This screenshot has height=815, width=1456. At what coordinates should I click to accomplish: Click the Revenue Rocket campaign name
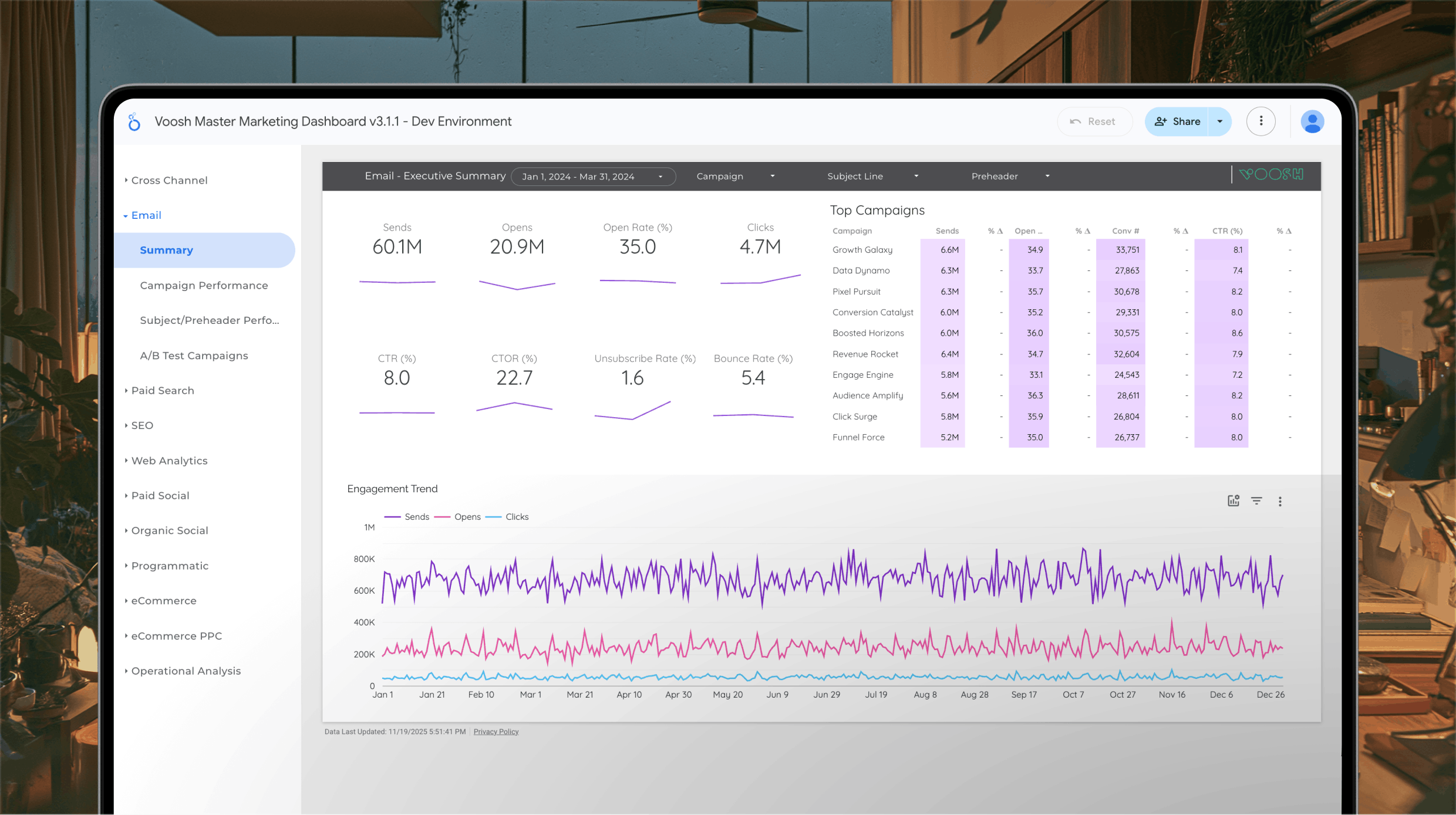865,354
